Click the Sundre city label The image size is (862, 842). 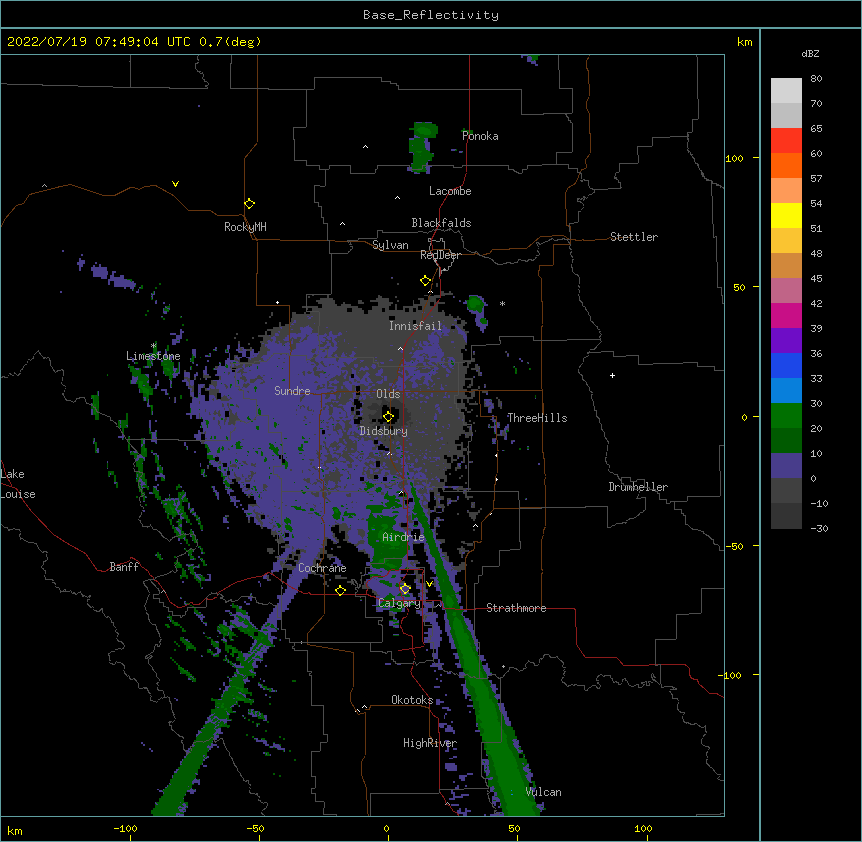[292, 391]
